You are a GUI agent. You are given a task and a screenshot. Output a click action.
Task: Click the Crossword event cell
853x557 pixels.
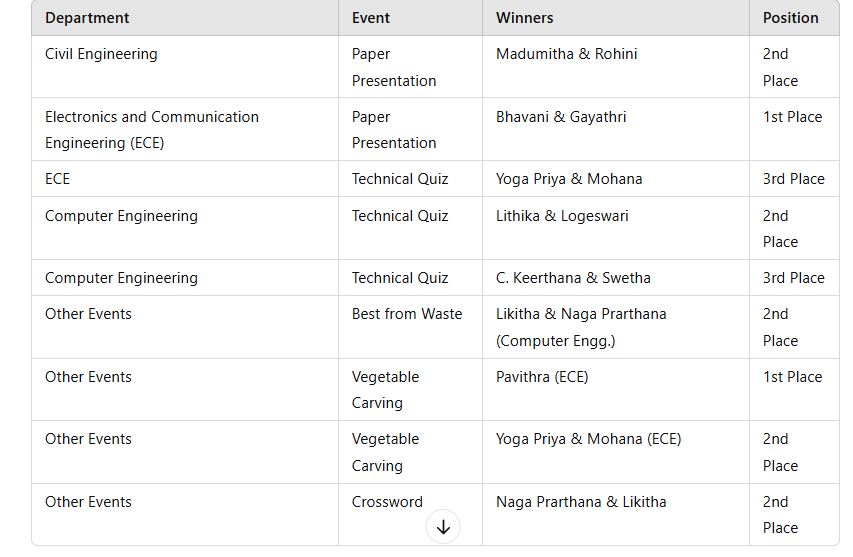(410, 515)
